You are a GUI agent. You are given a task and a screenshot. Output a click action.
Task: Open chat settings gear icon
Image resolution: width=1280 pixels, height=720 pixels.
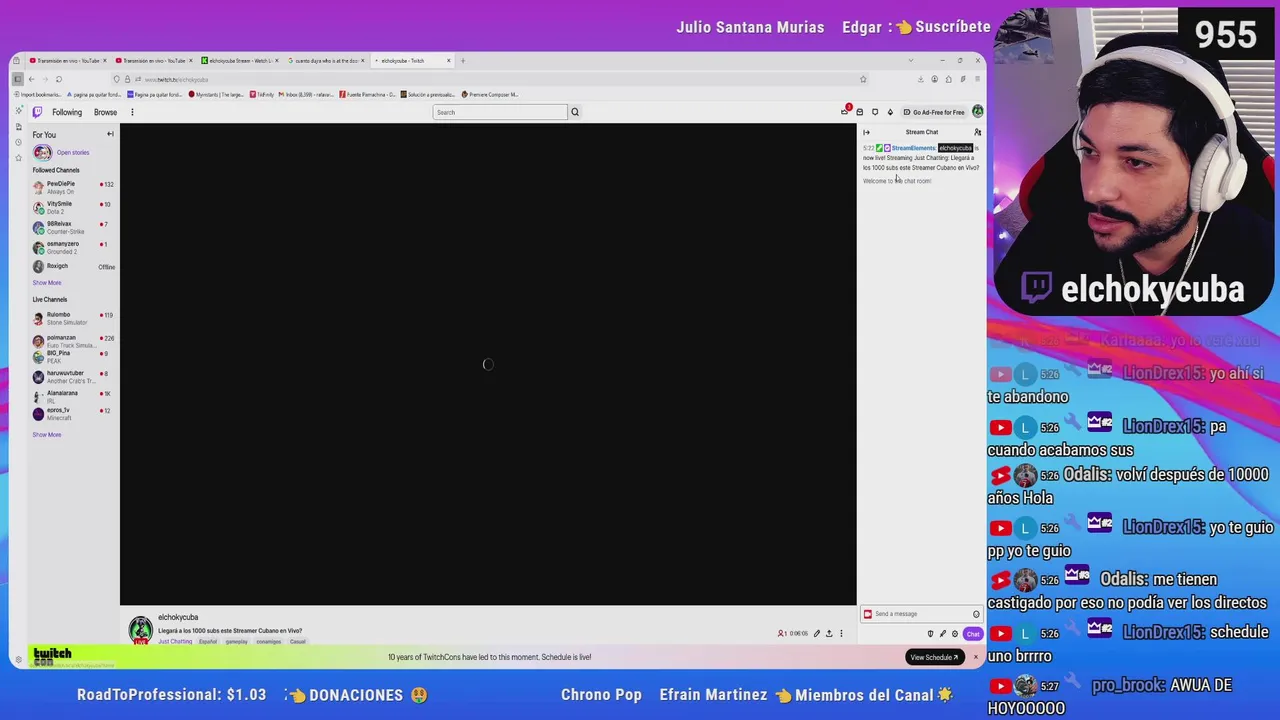(955, 634)
